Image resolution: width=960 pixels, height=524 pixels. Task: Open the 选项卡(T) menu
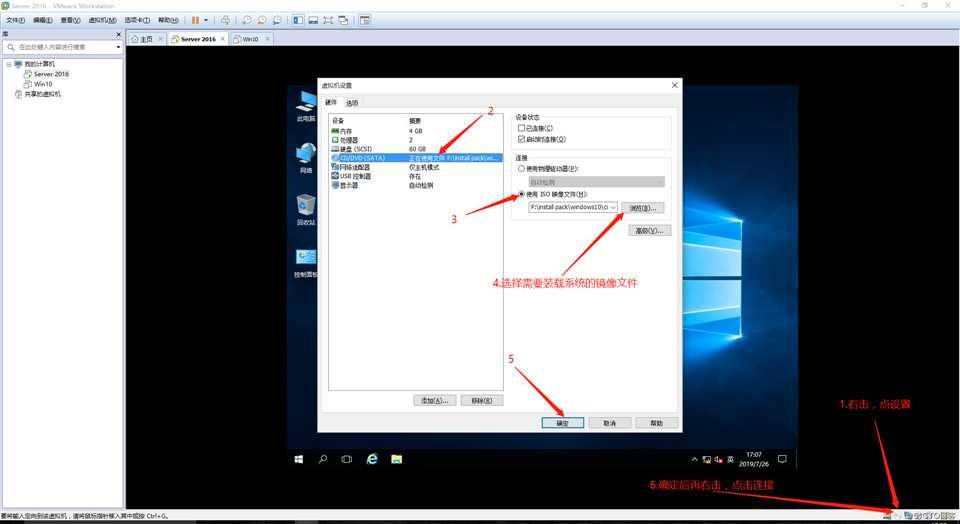137,20
